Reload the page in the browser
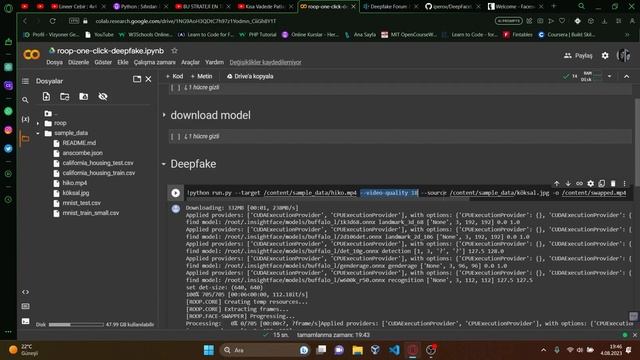 [x=52, y=21]
